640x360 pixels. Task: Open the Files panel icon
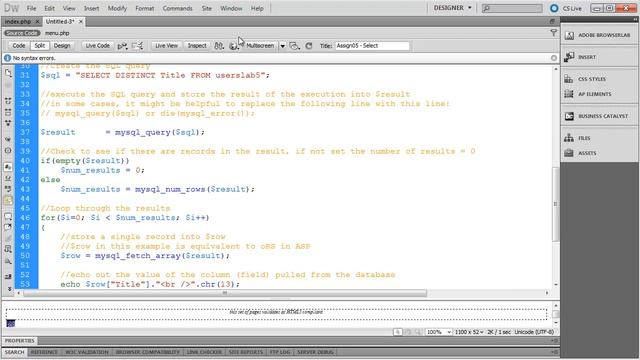[x=569, y=138]
